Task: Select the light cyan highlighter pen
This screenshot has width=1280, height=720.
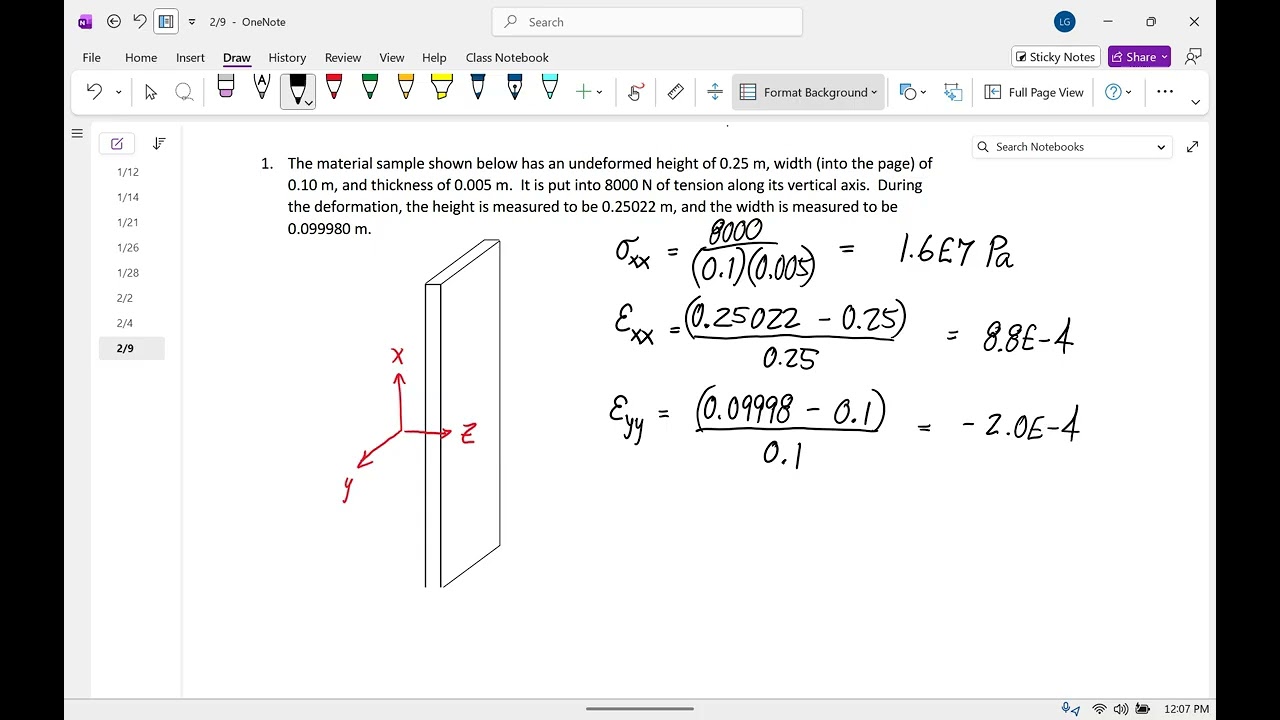Action: coord(550,88)
